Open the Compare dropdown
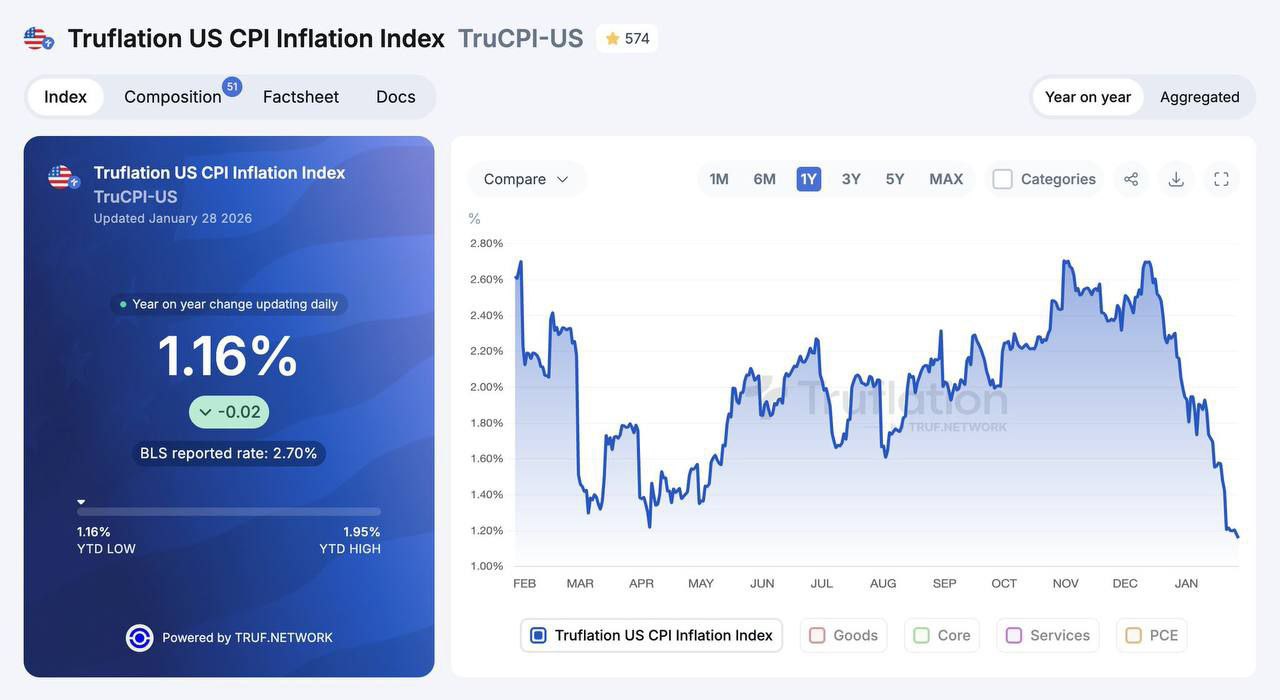Screen dimensions: 1280x700 (x=526, y=179)
